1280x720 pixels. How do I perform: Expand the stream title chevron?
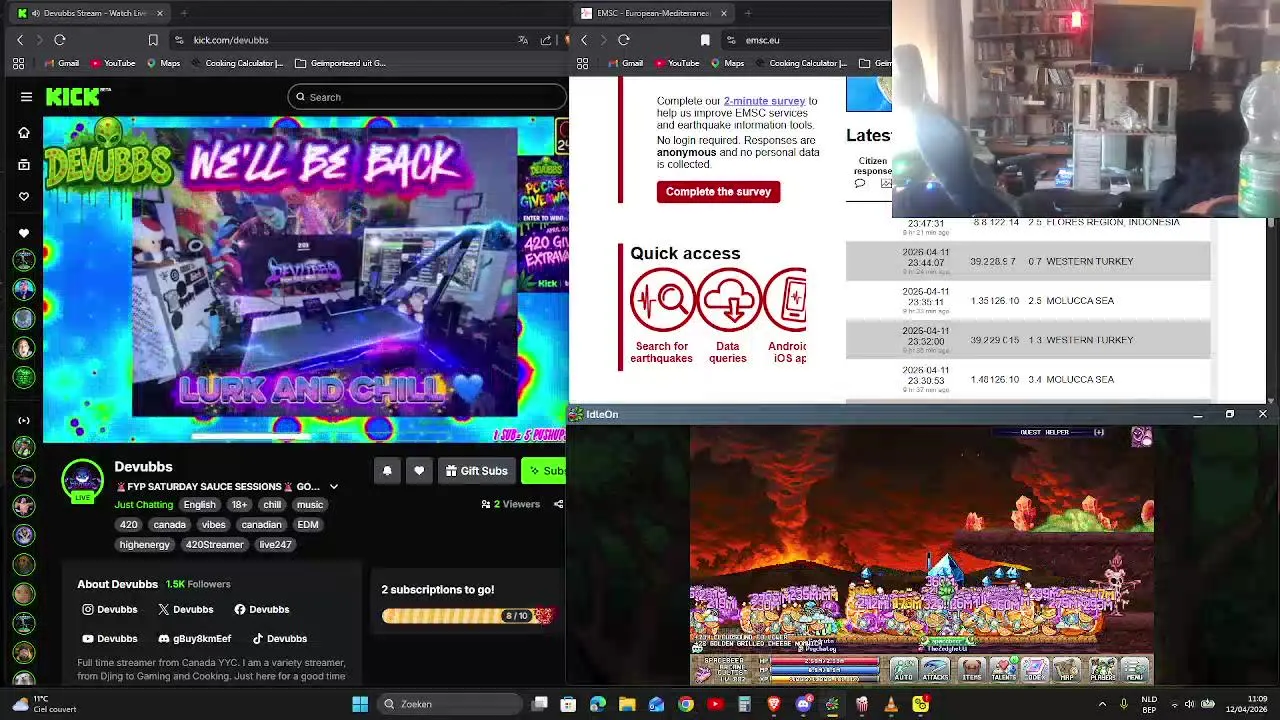pyautogui.click(x=334, y=487)
